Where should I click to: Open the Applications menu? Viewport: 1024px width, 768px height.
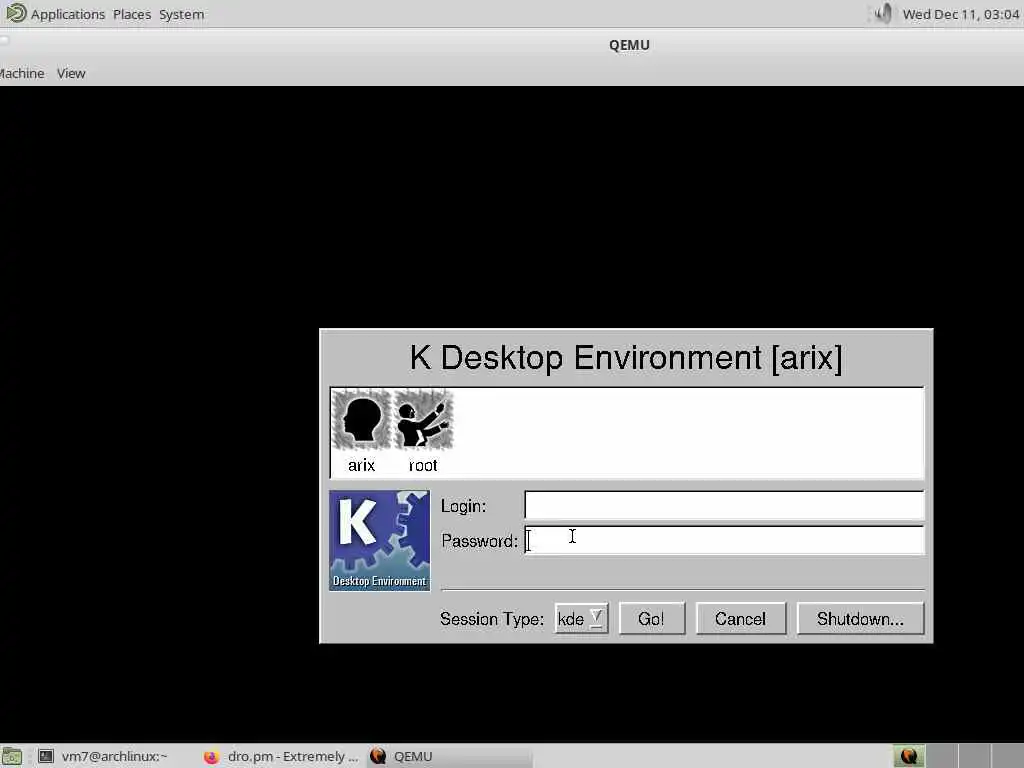pos(67,14)
